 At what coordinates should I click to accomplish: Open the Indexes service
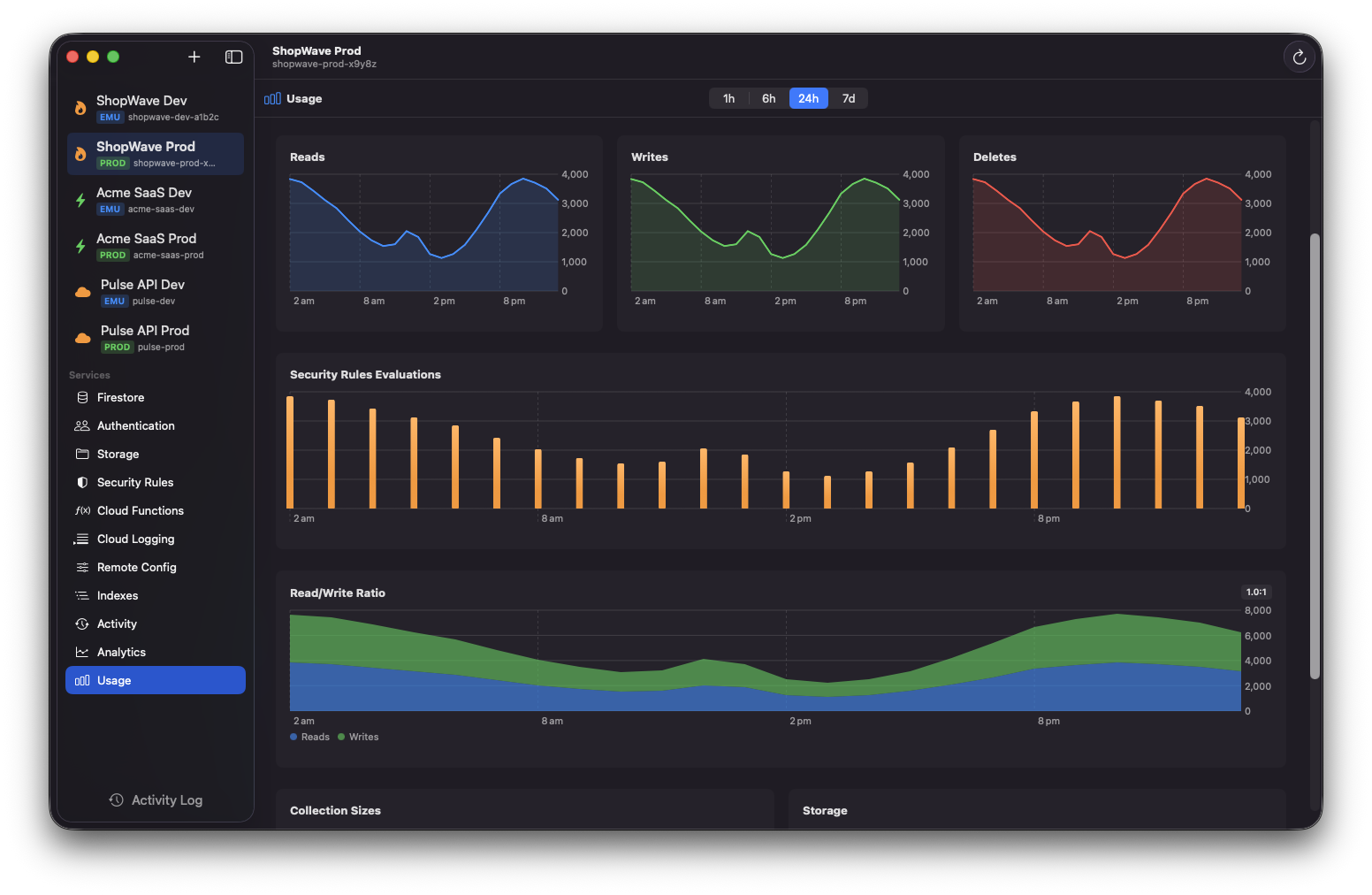click(118, 595)
